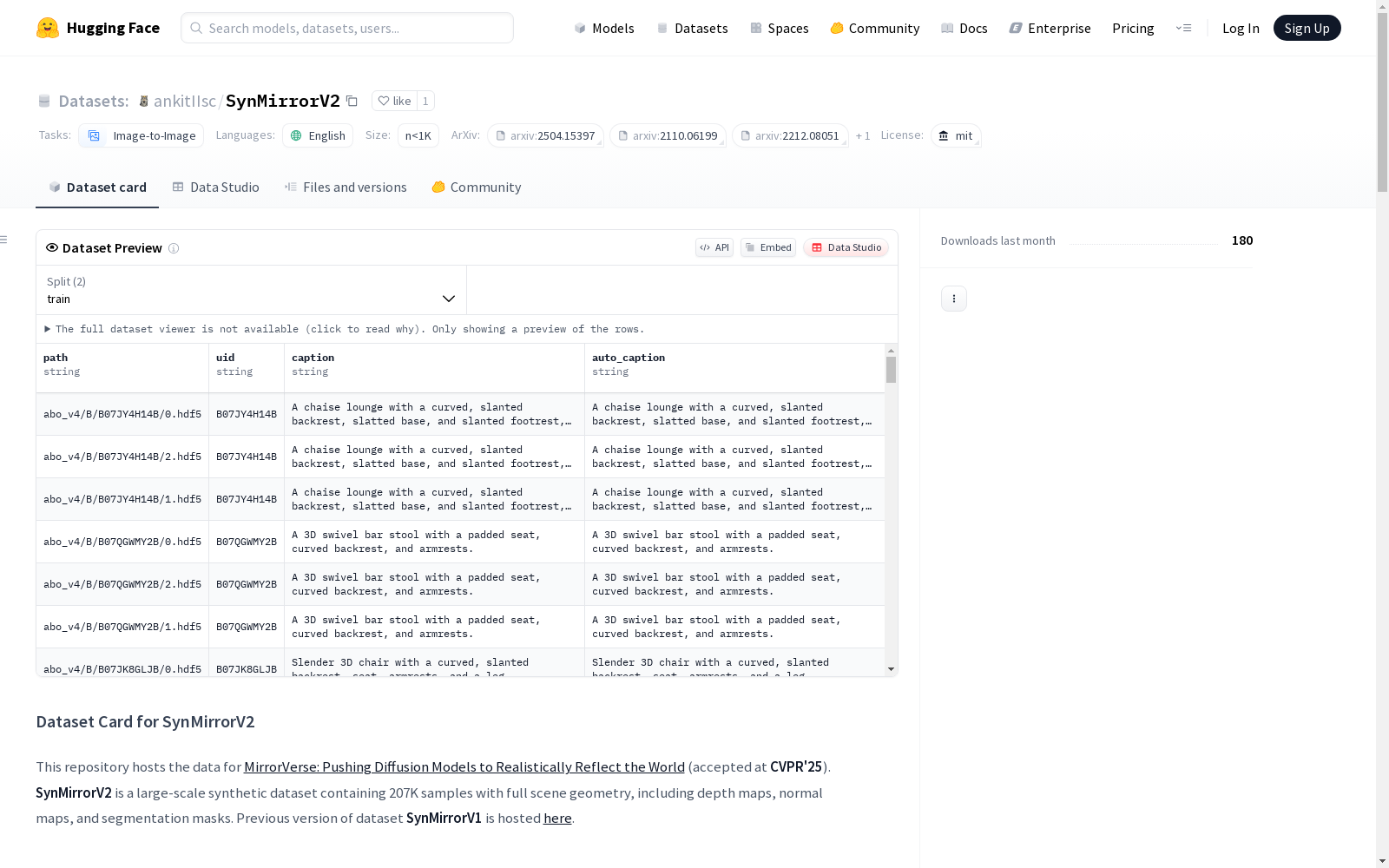Click the ankitIISc user avatar
The image size is (1389, 868).
coord(144,101)
